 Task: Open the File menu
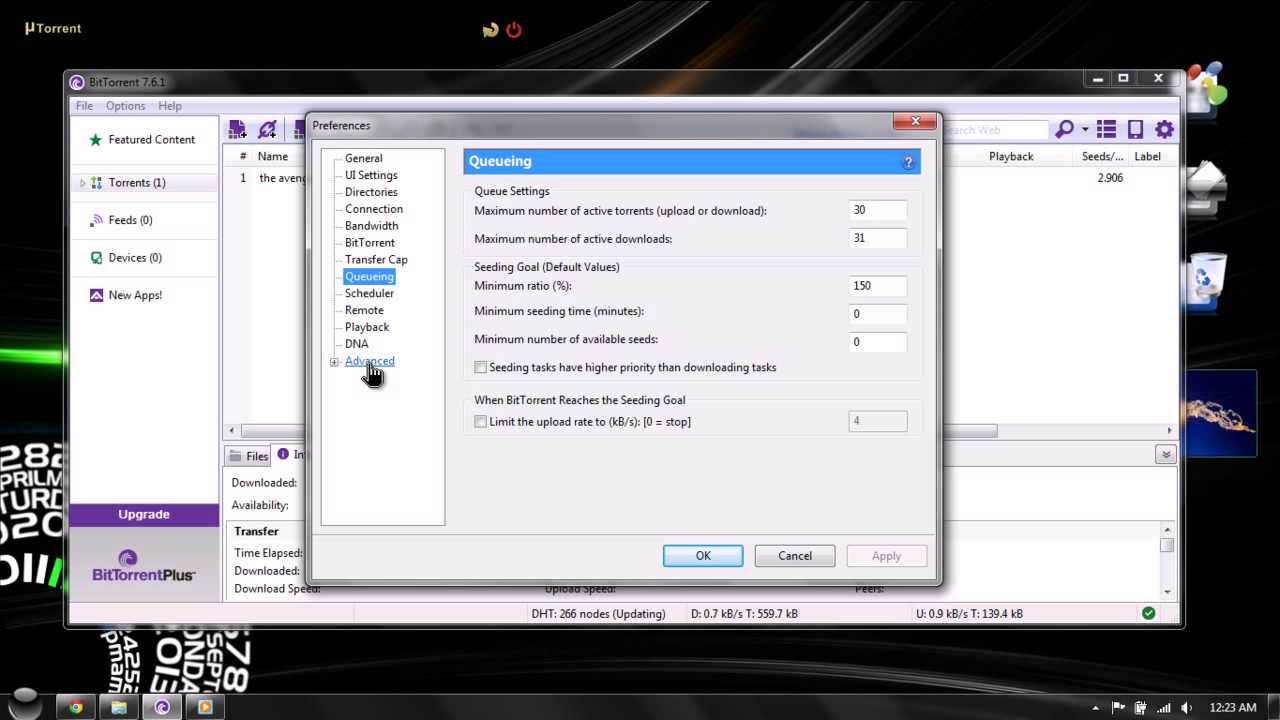[84, 106]
